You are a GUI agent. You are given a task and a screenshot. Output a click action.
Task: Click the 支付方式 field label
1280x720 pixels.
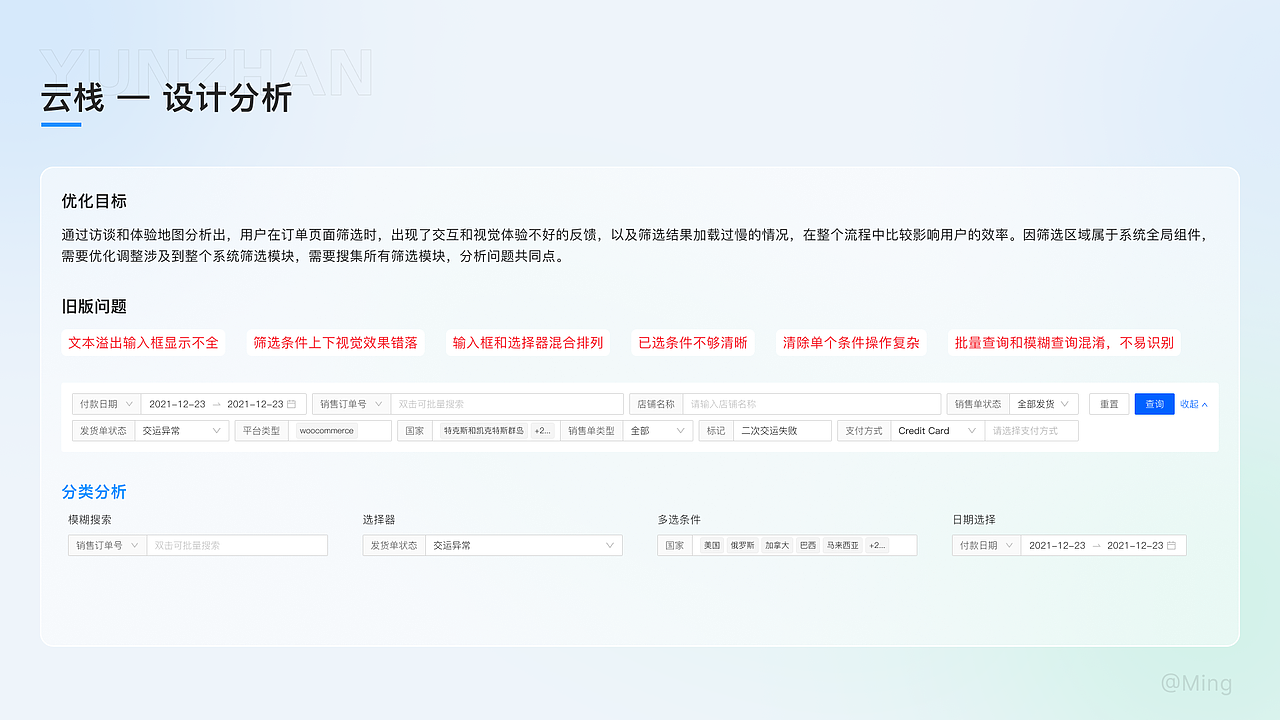tap(864, 431)
